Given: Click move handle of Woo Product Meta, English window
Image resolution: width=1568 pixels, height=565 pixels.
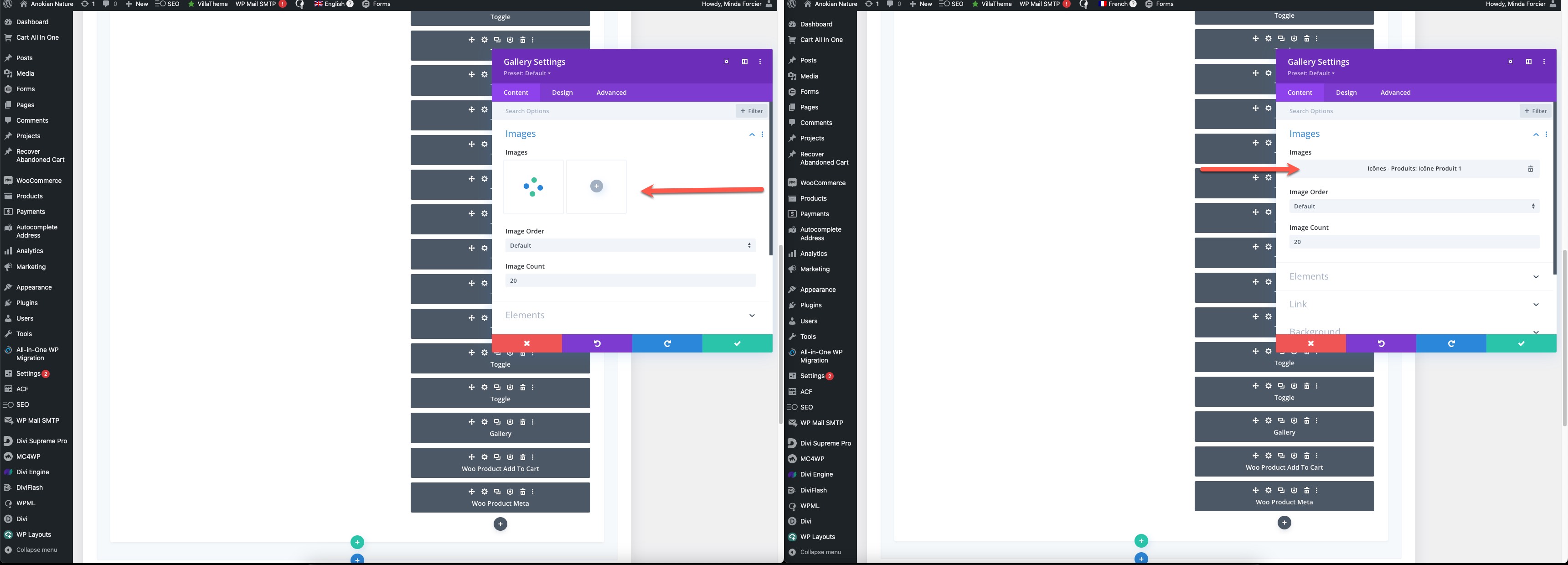Looking at the screenshot, I should click(472, 492).
